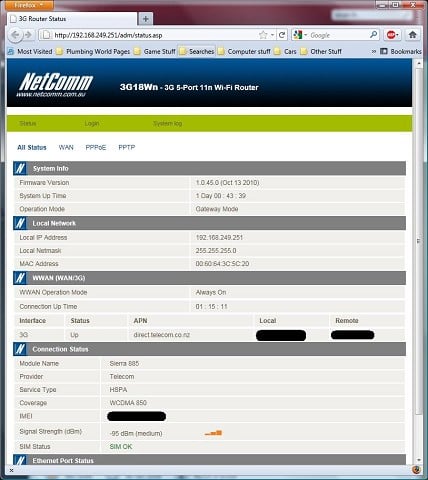Click the Adblock Plus icon

[x=391, y=35]
